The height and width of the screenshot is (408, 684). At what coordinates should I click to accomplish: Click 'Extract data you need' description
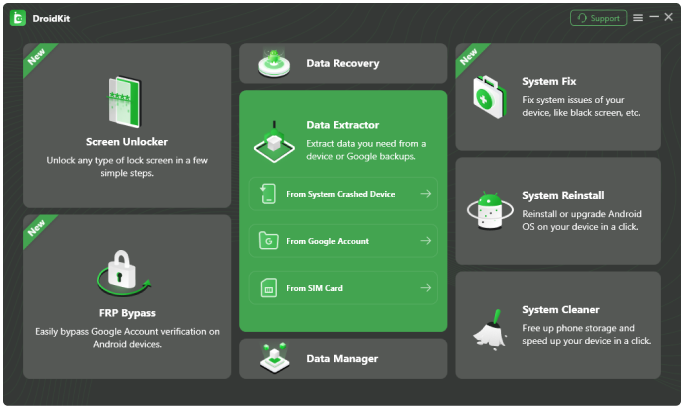366,150
